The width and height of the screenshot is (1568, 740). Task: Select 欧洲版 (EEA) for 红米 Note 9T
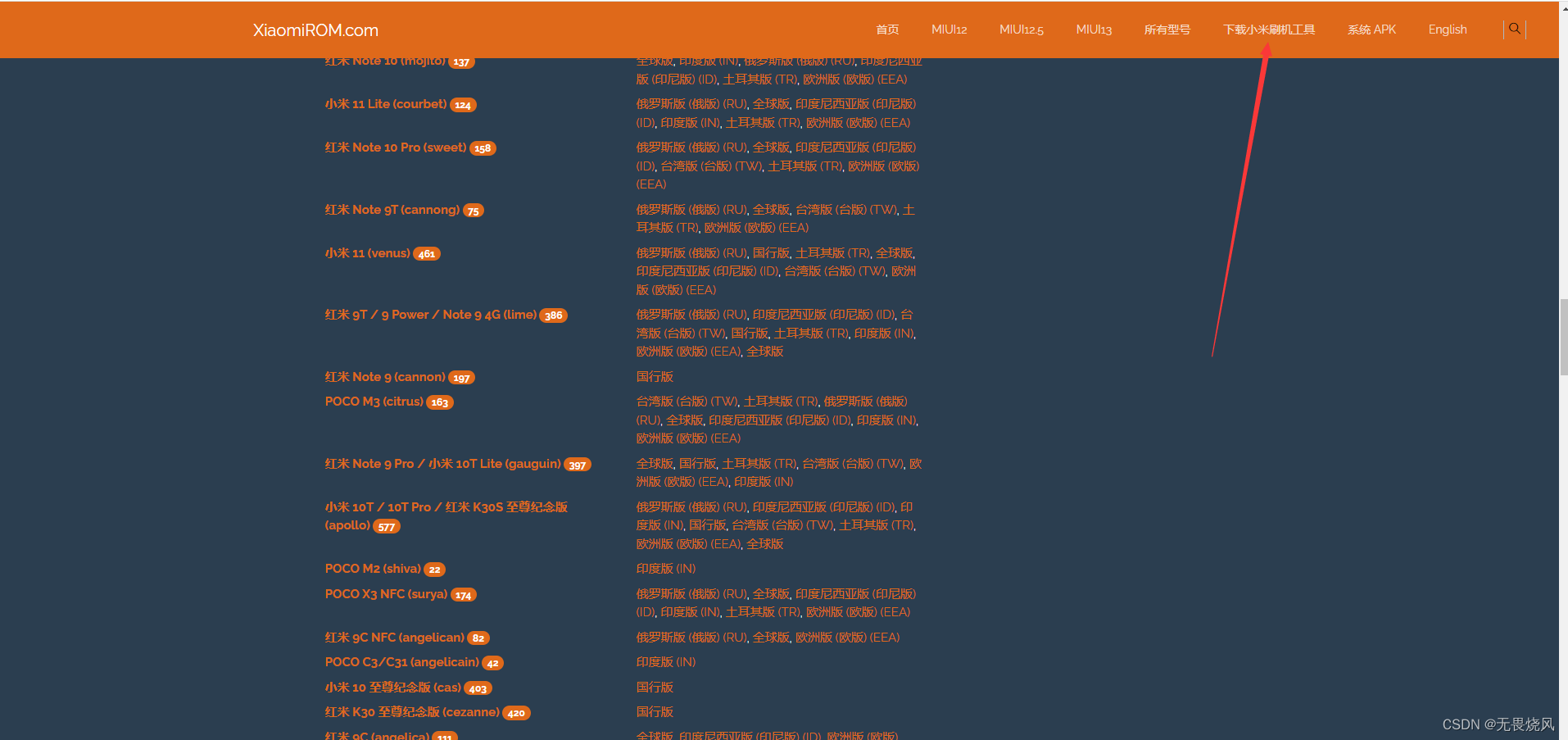756,228
